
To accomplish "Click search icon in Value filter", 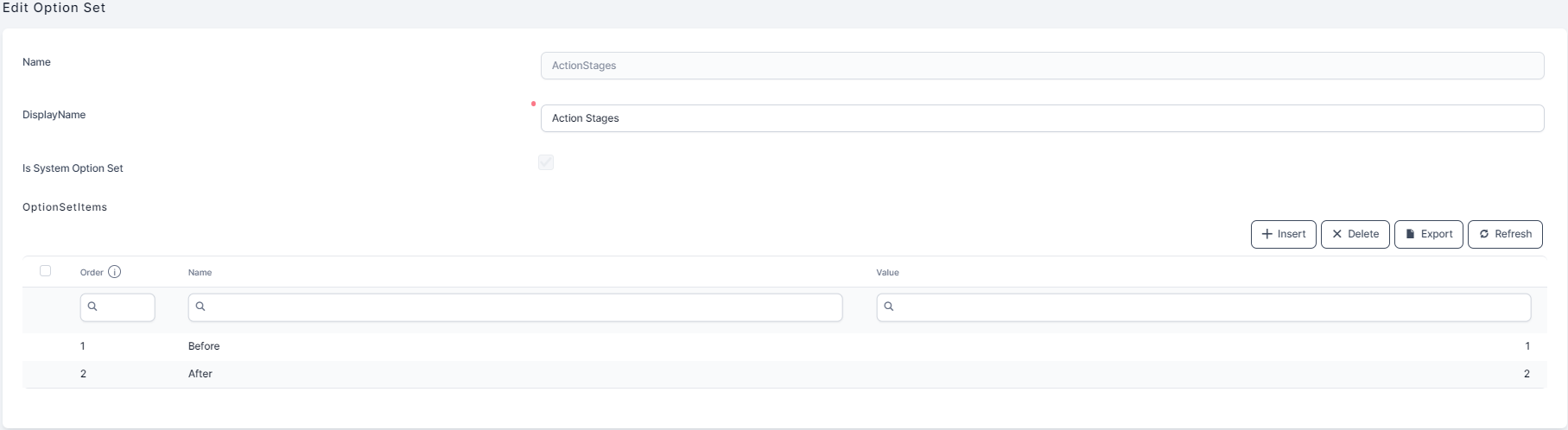I will click(888, 307).
